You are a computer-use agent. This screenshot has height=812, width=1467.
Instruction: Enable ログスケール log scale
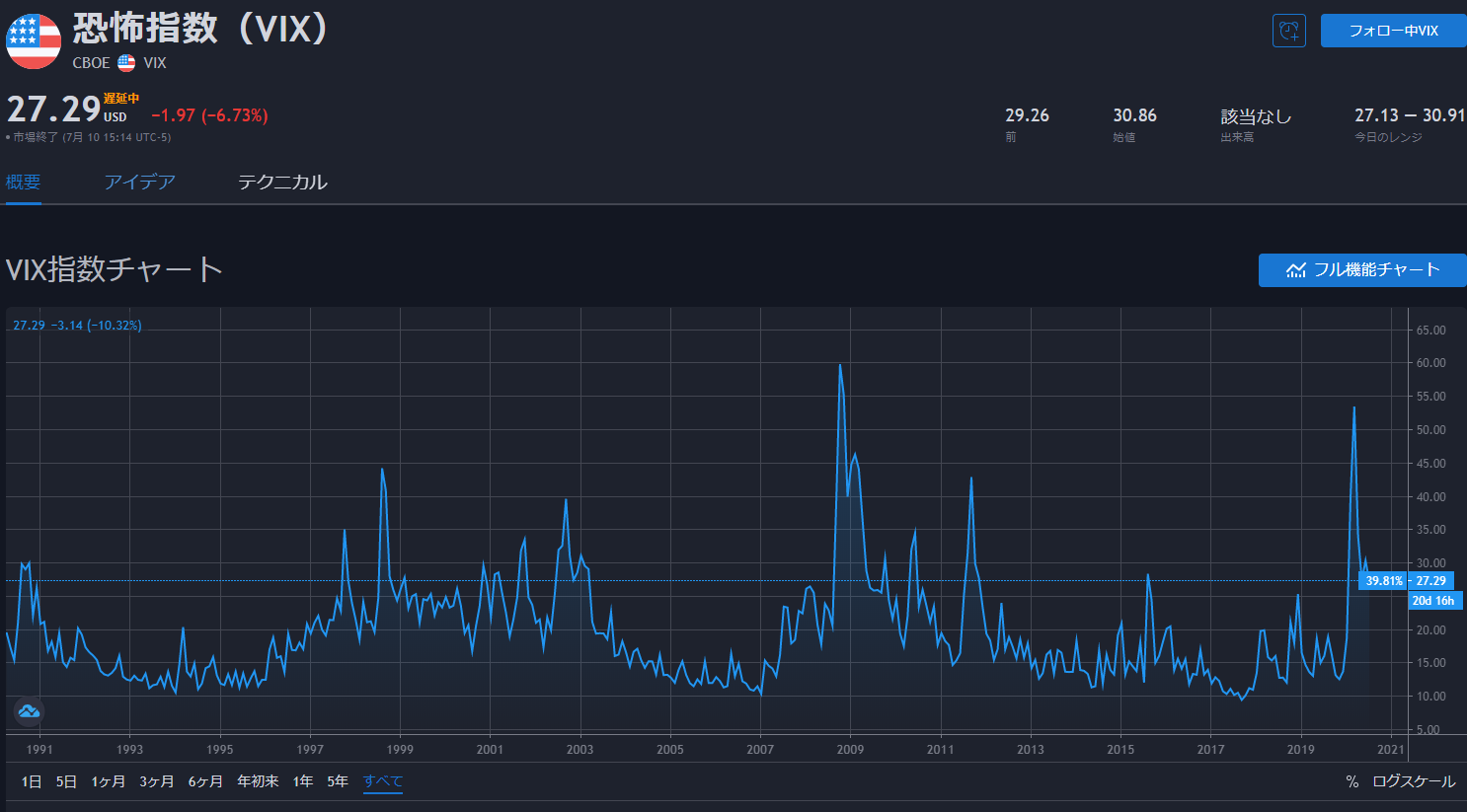(1414, 781)
